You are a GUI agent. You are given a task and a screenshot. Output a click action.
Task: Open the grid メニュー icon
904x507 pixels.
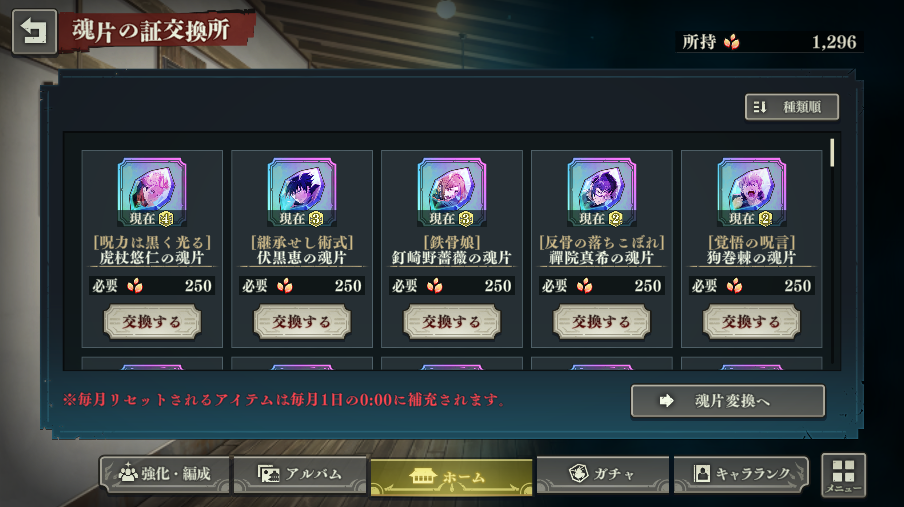coord(843,475)
